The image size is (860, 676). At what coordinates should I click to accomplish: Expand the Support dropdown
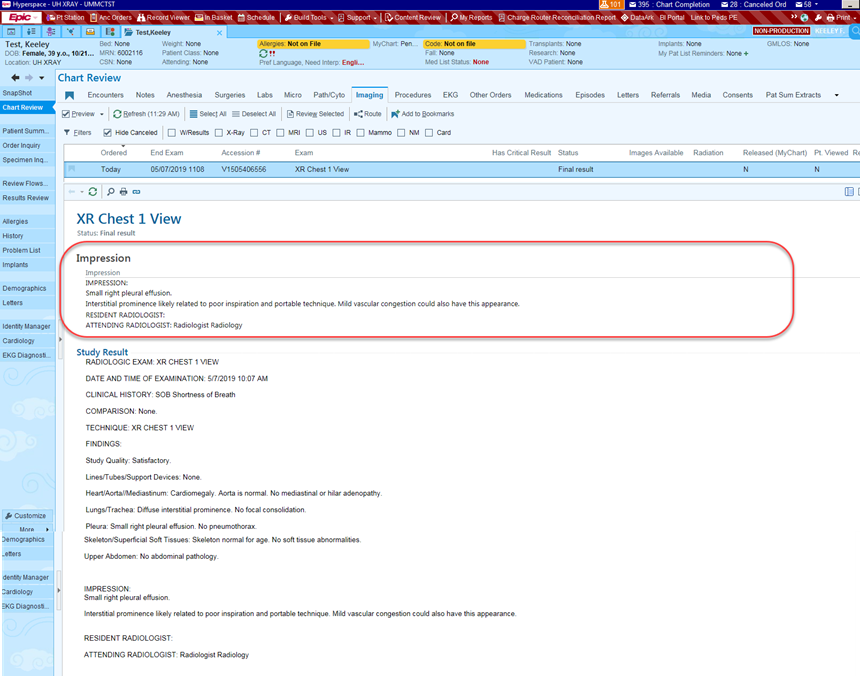point(375,18)
